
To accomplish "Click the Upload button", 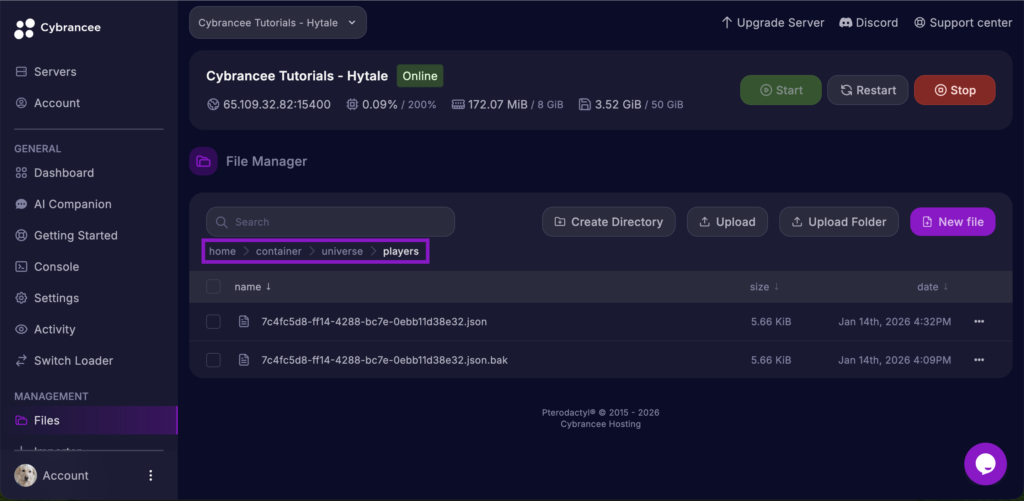I will pos(727,222).
